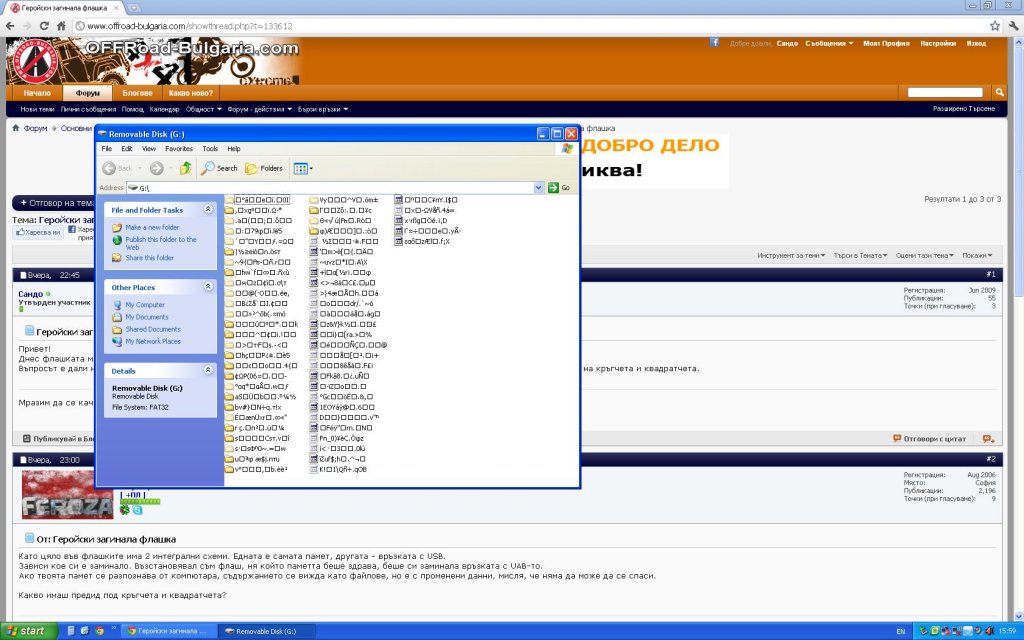The width and height of the screenshot is (1024, 640).
Task: Open the Favorites menu in Explorer
Action: tap(179, 149)
